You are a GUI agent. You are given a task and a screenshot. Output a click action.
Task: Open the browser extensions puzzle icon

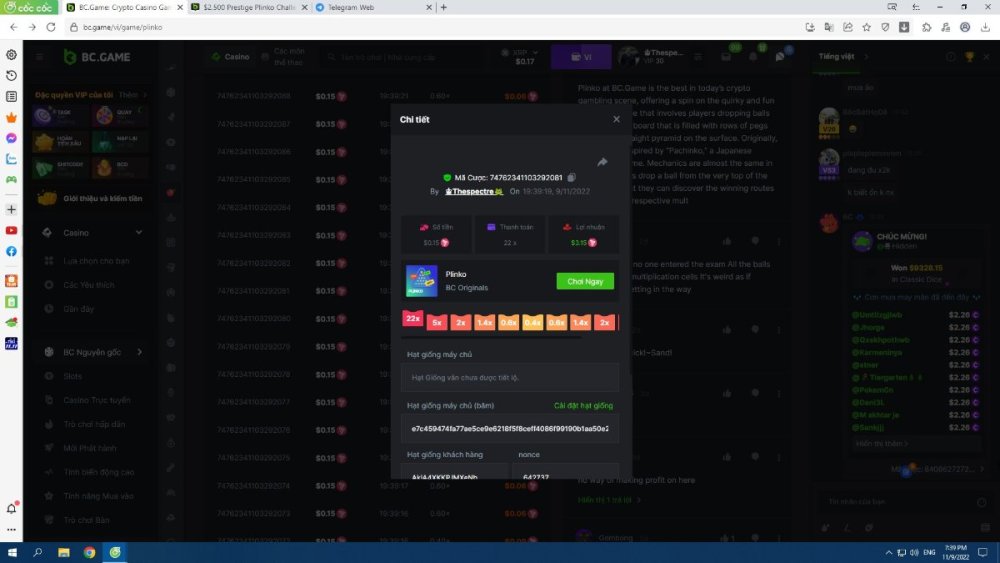tap(927, 27)
